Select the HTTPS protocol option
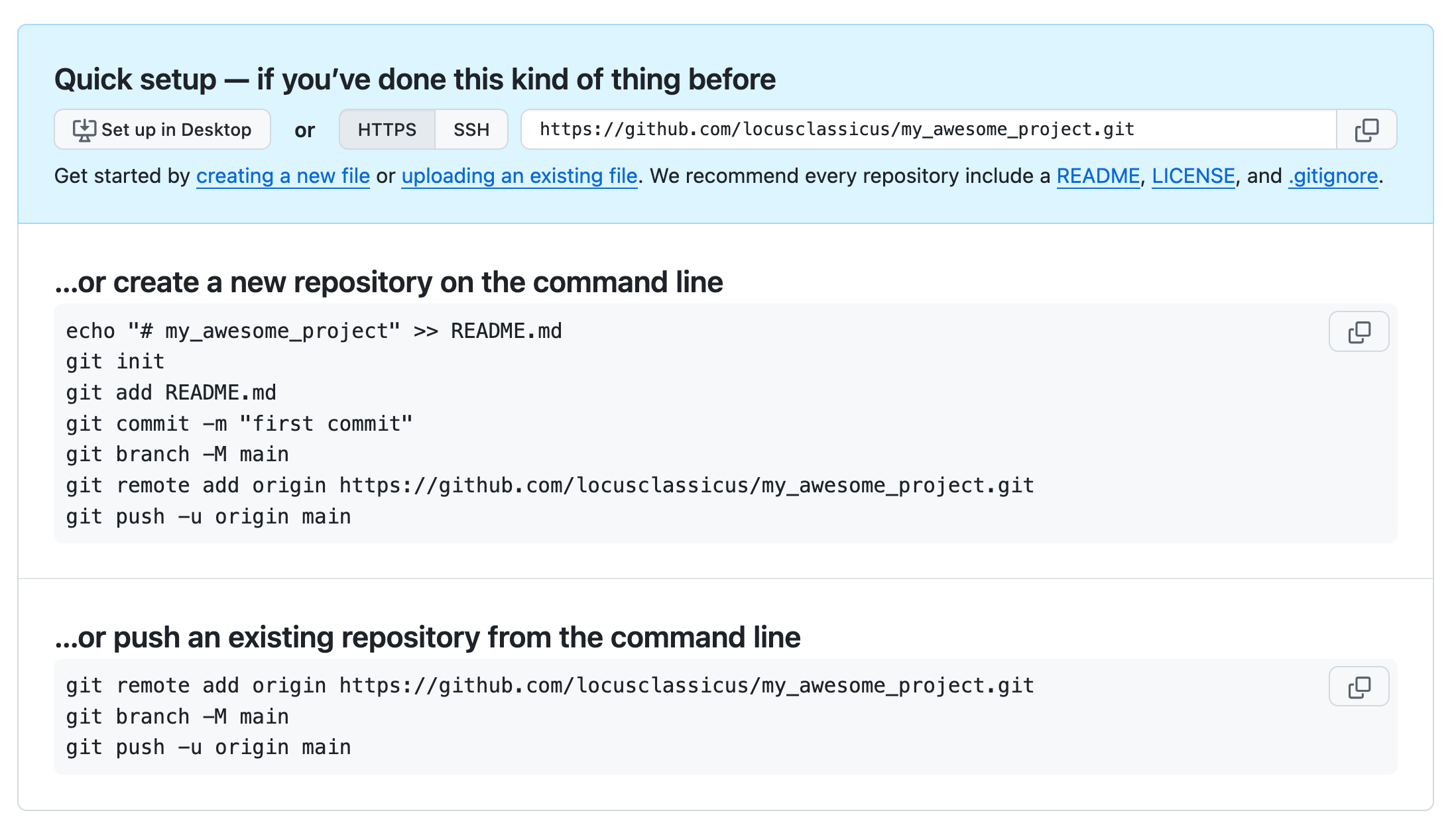The height and width of the screenshot is (827, 1456). point(387,130)
